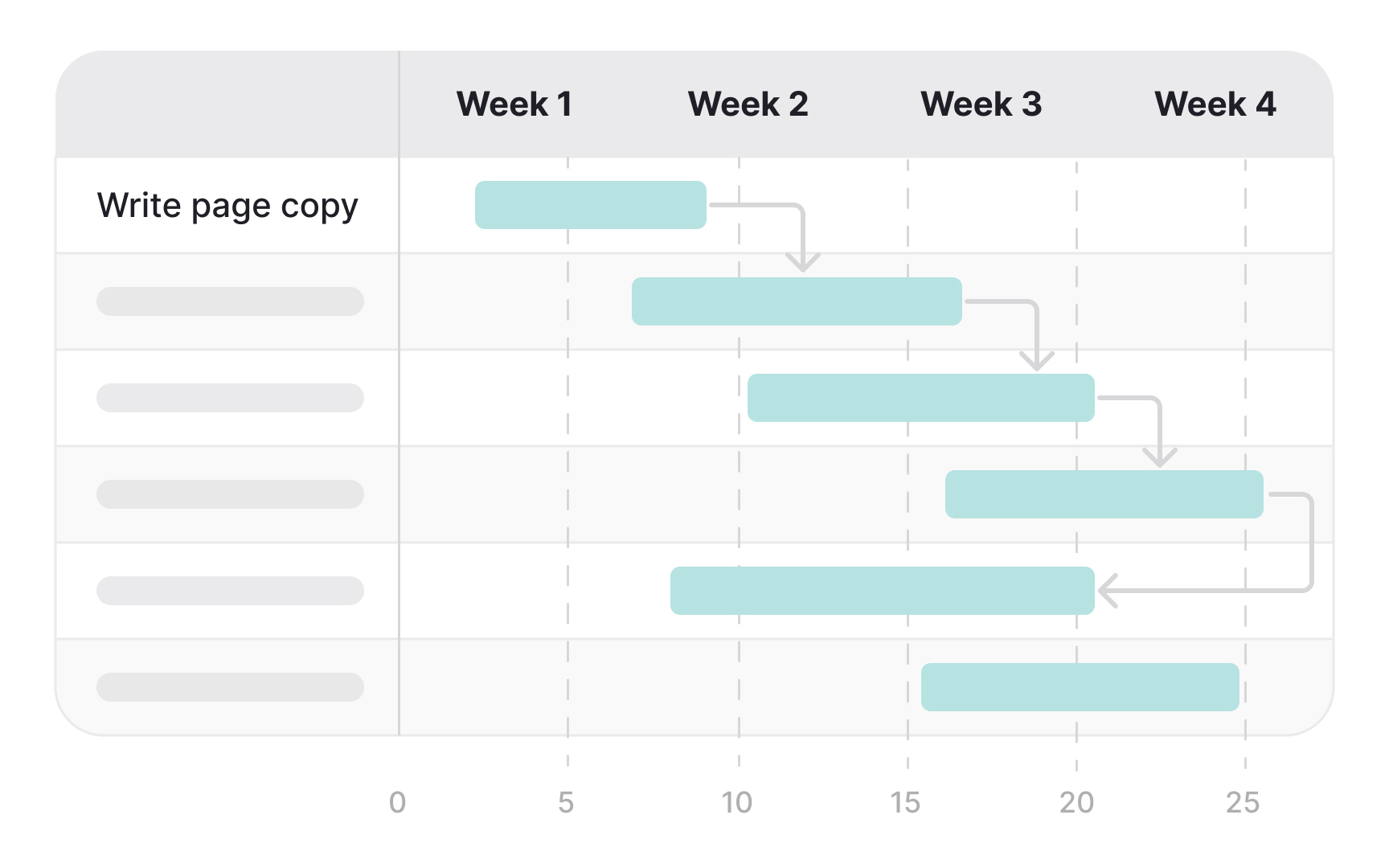This screenshot has width=1389, height=868.
Task: Click the axis label 0
Action: (x=397, y=802)
